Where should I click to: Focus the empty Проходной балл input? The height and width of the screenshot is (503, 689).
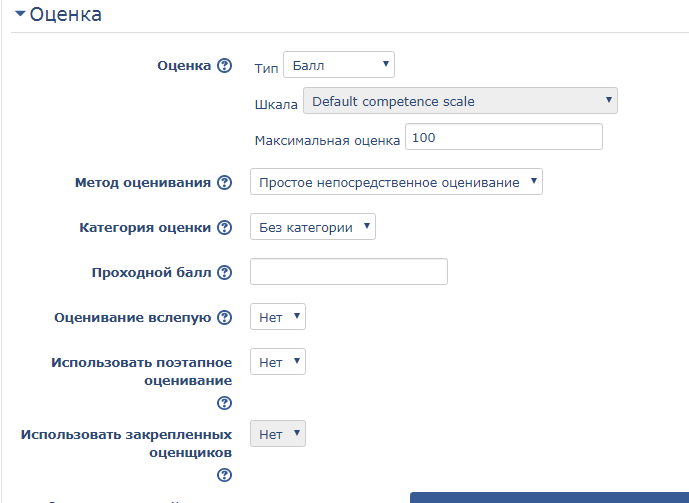pyautogui.click(x=348, y=272)
